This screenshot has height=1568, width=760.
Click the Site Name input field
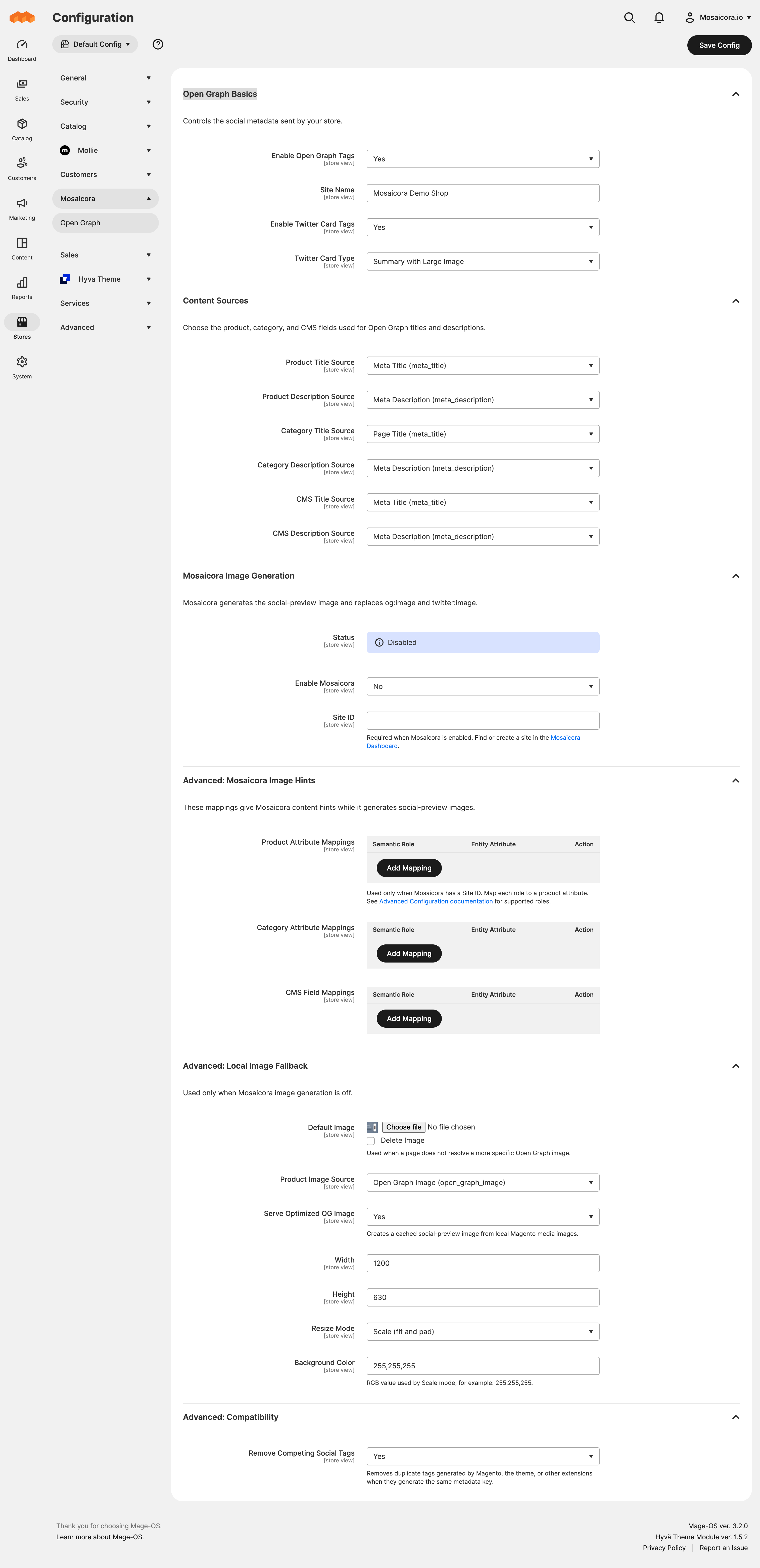(x=483, y=193)
